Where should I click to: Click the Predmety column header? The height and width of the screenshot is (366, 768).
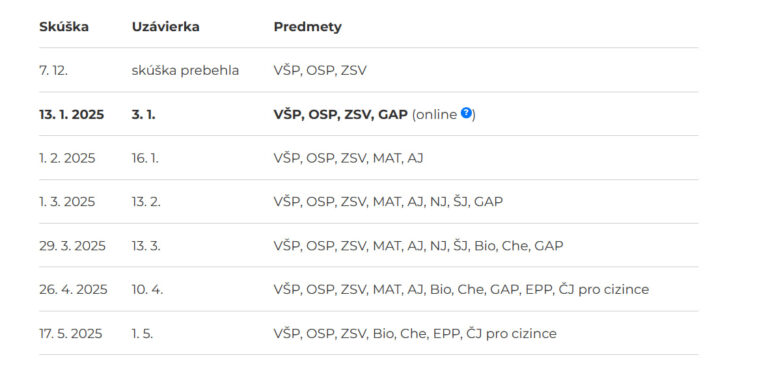point(308,27)
